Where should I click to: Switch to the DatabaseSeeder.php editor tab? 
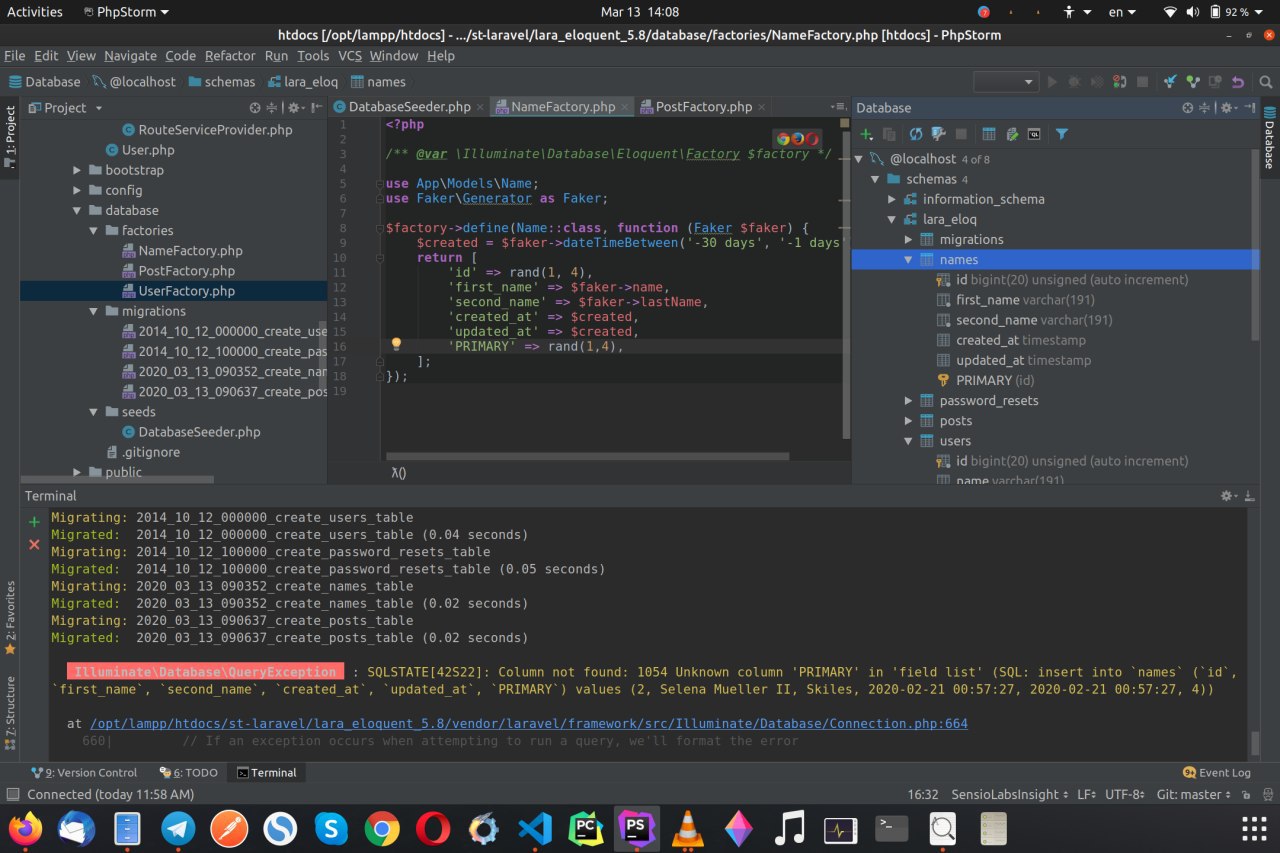(x=409, y=107)
